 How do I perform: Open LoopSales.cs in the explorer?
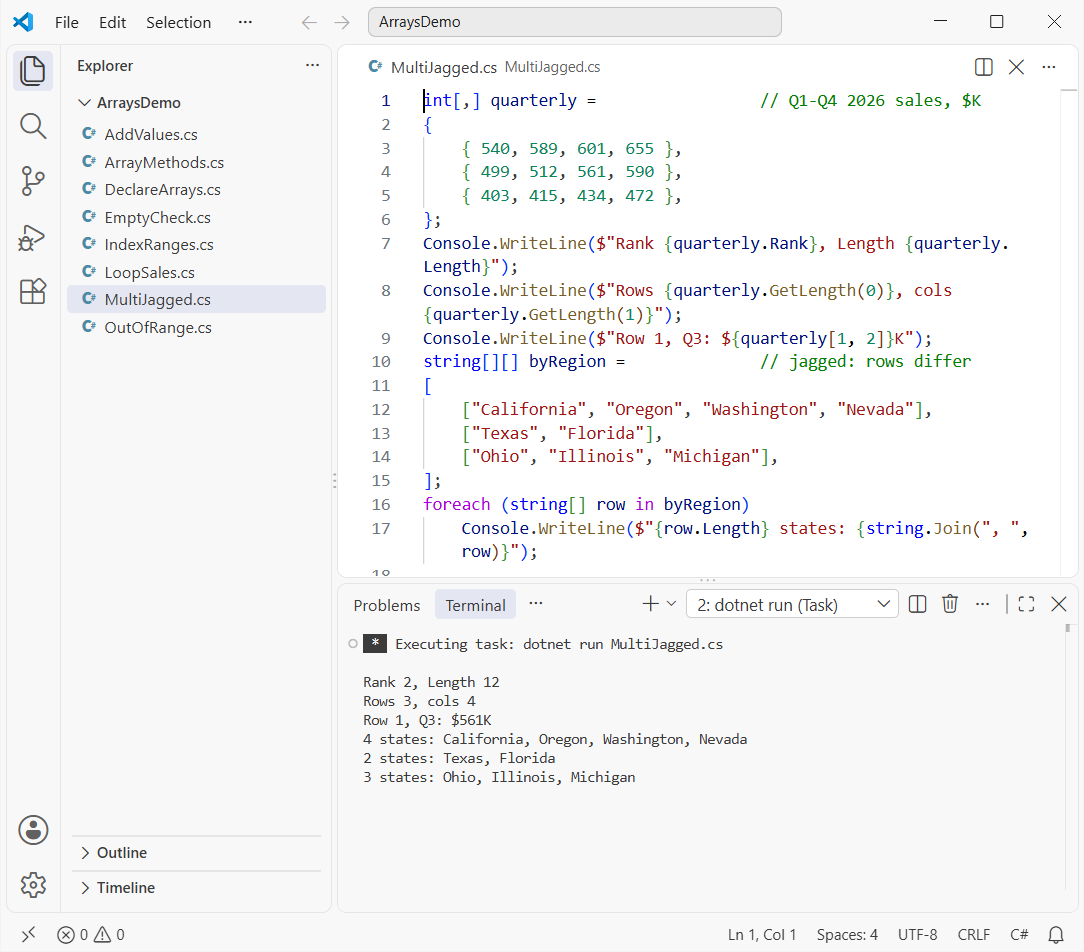[x=197, y=272]
